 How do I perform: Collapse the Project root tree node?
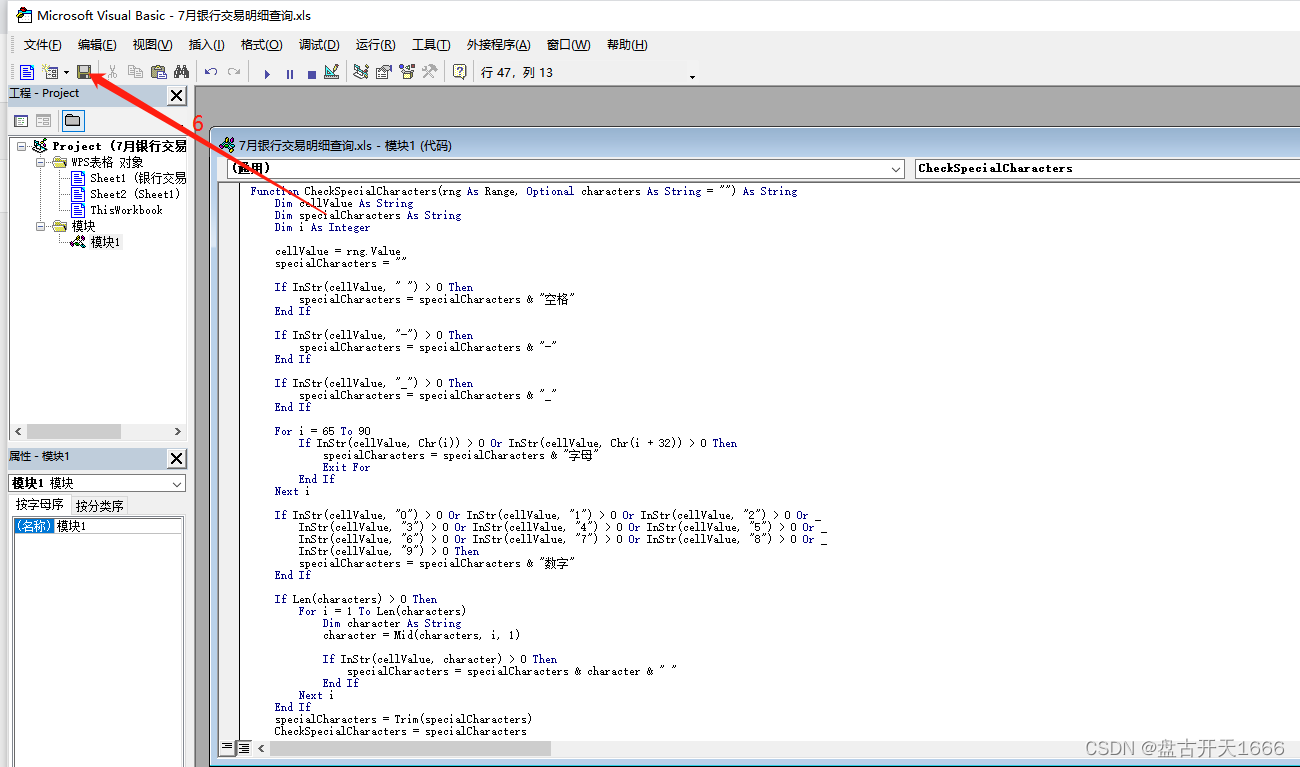pos(21,146)
